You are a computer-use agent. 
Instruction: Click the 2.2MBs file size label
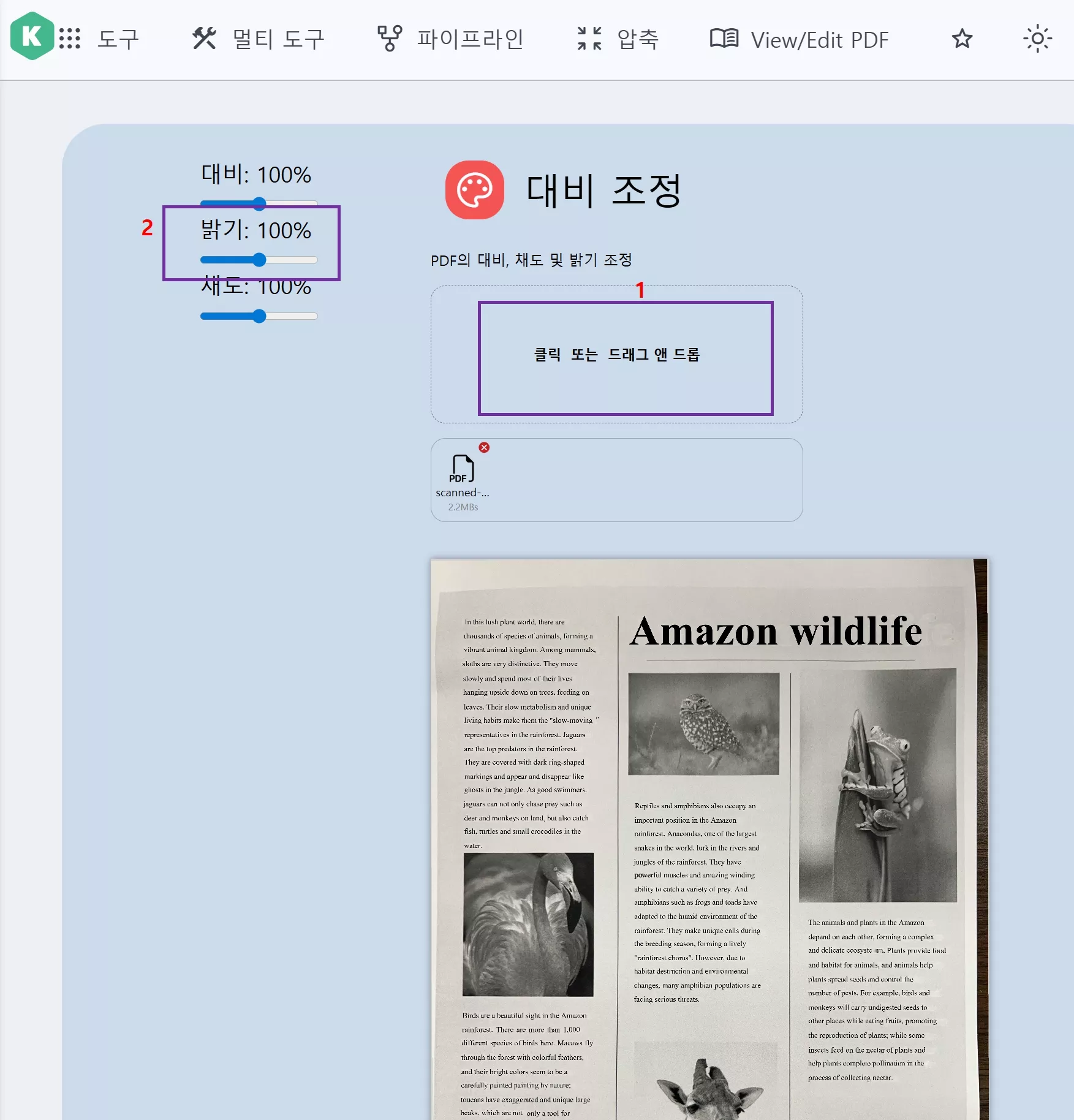[463, 507]
